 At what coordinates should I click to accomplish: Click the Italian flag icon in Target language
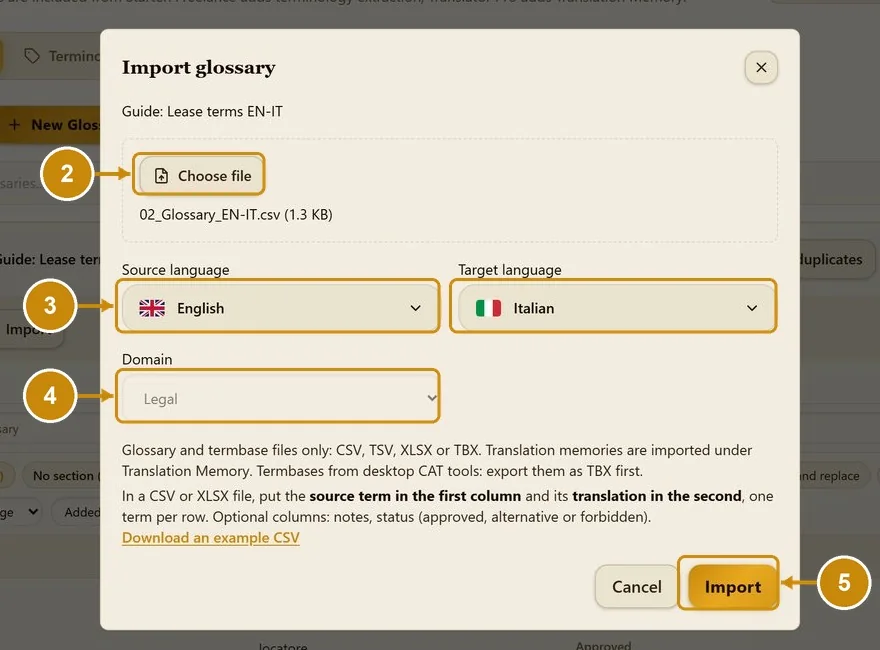click(x=488, y=308)
